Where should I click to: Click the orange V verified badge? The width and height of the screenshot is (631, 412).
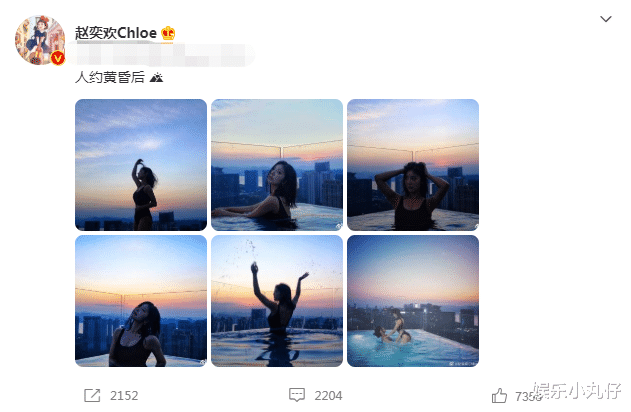pos(58,58)
